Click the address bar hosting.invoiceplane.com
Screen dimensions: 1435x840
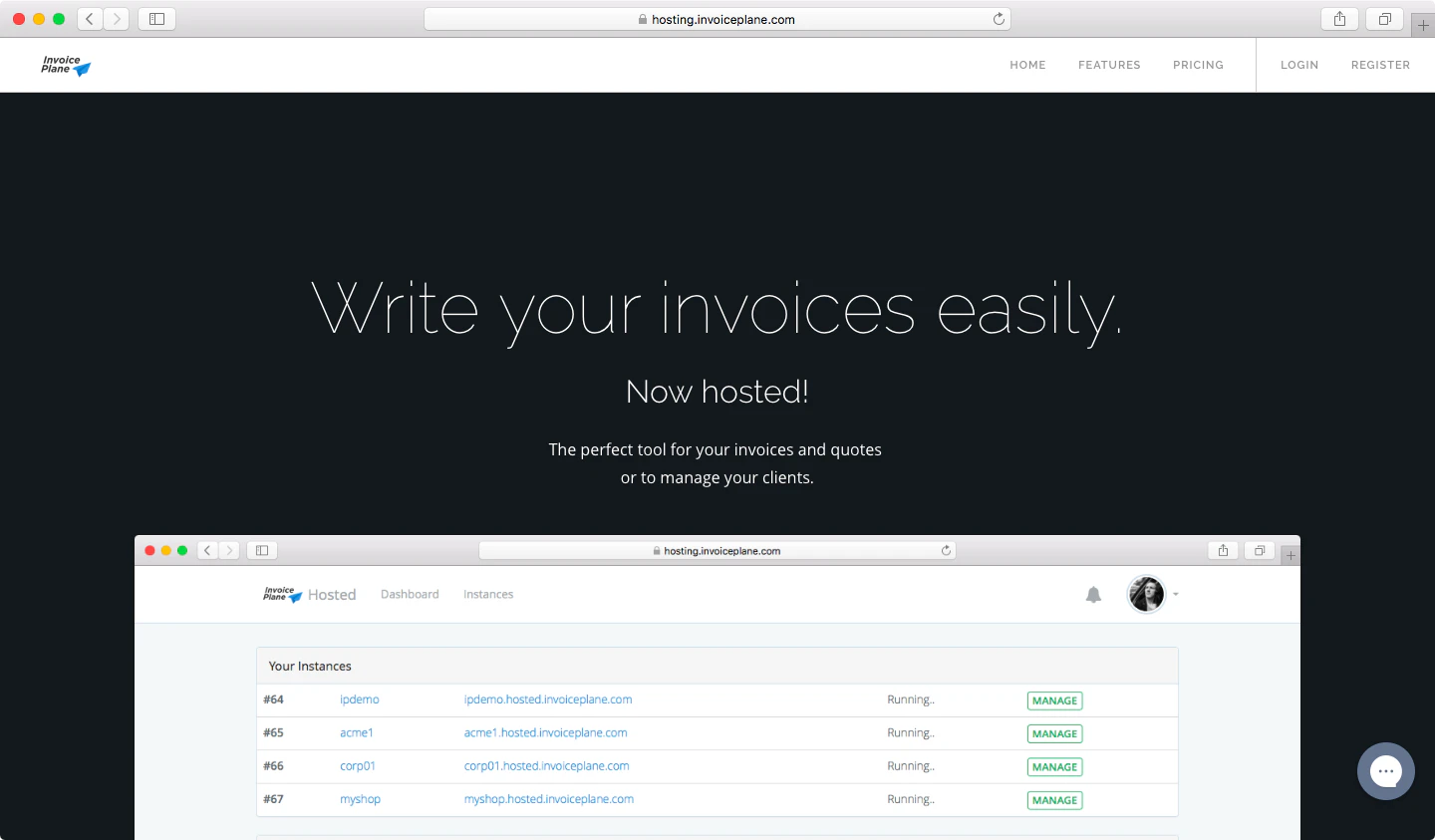click(717, 19)
